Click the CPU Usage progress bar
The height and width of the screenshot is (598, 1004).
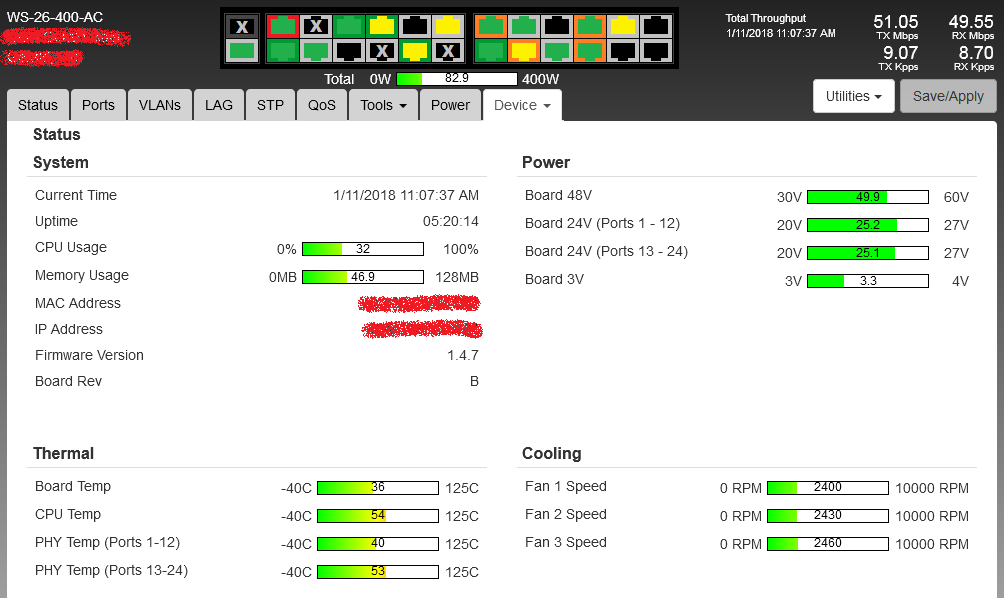pos(362,249)
